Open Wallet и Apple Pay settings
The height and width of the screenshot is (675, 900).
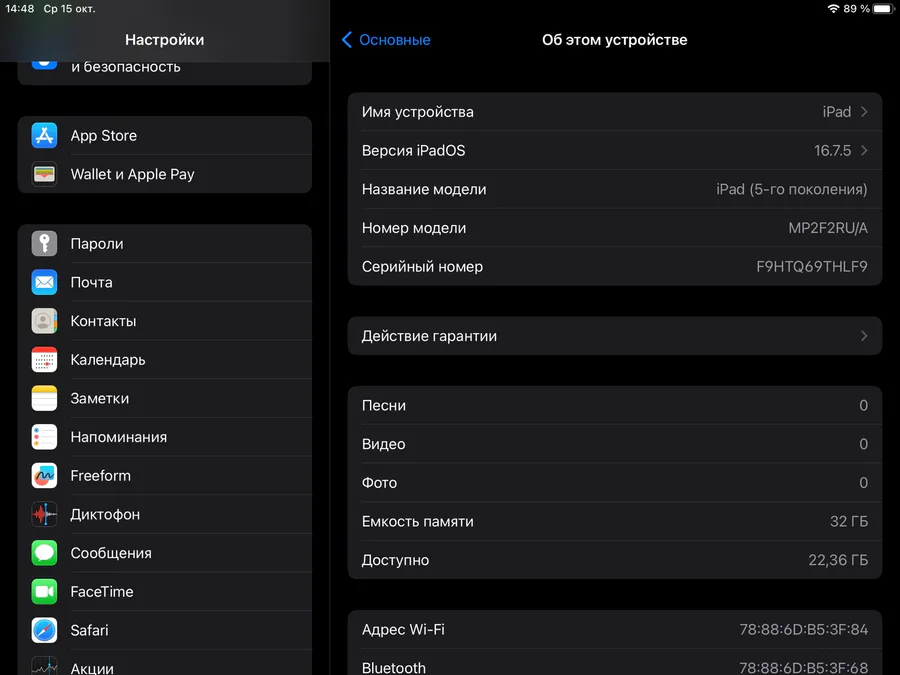[165, 174]
